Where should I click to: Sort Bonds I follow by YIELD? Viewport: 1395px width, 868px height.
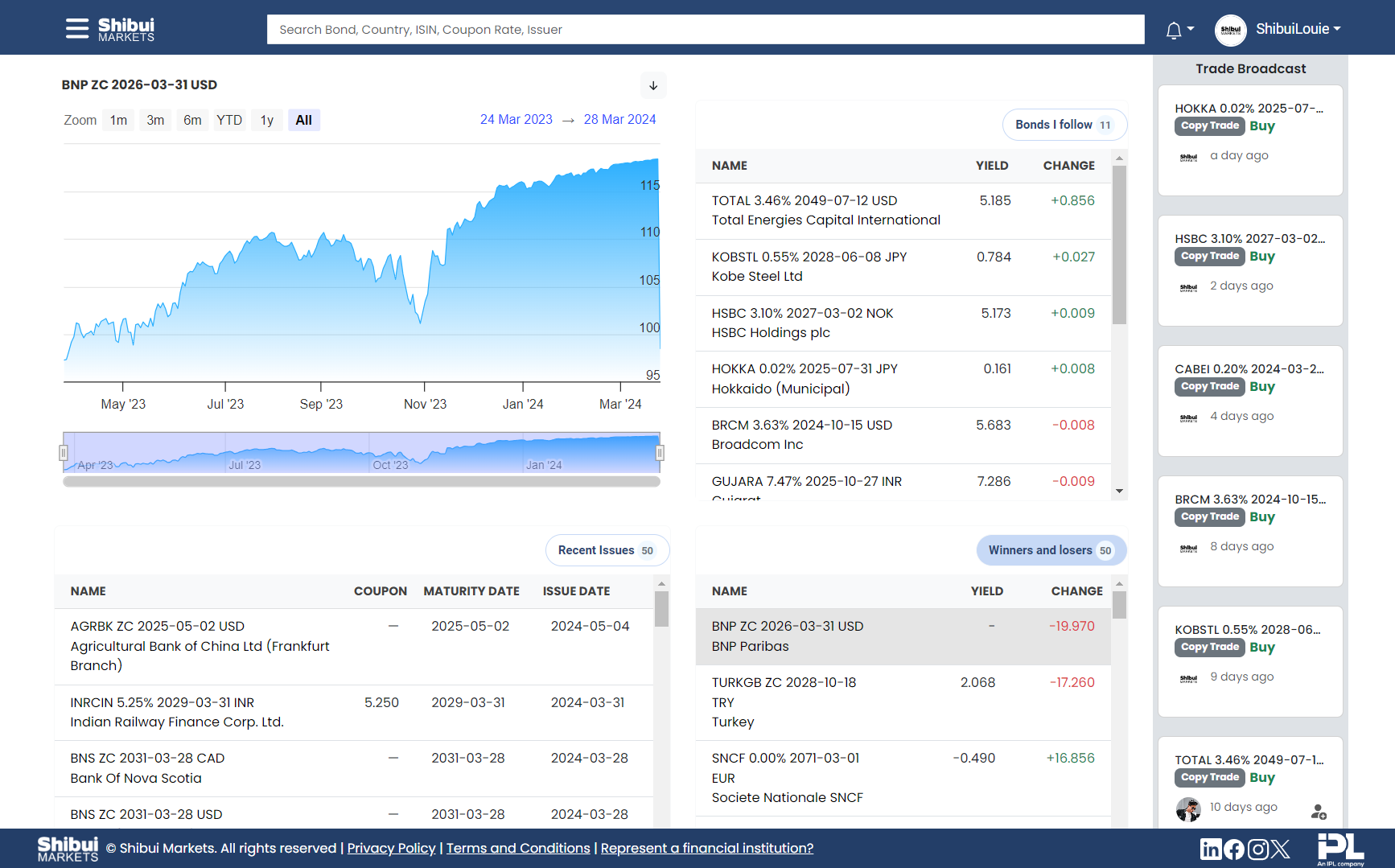click(x=992, y=166)
